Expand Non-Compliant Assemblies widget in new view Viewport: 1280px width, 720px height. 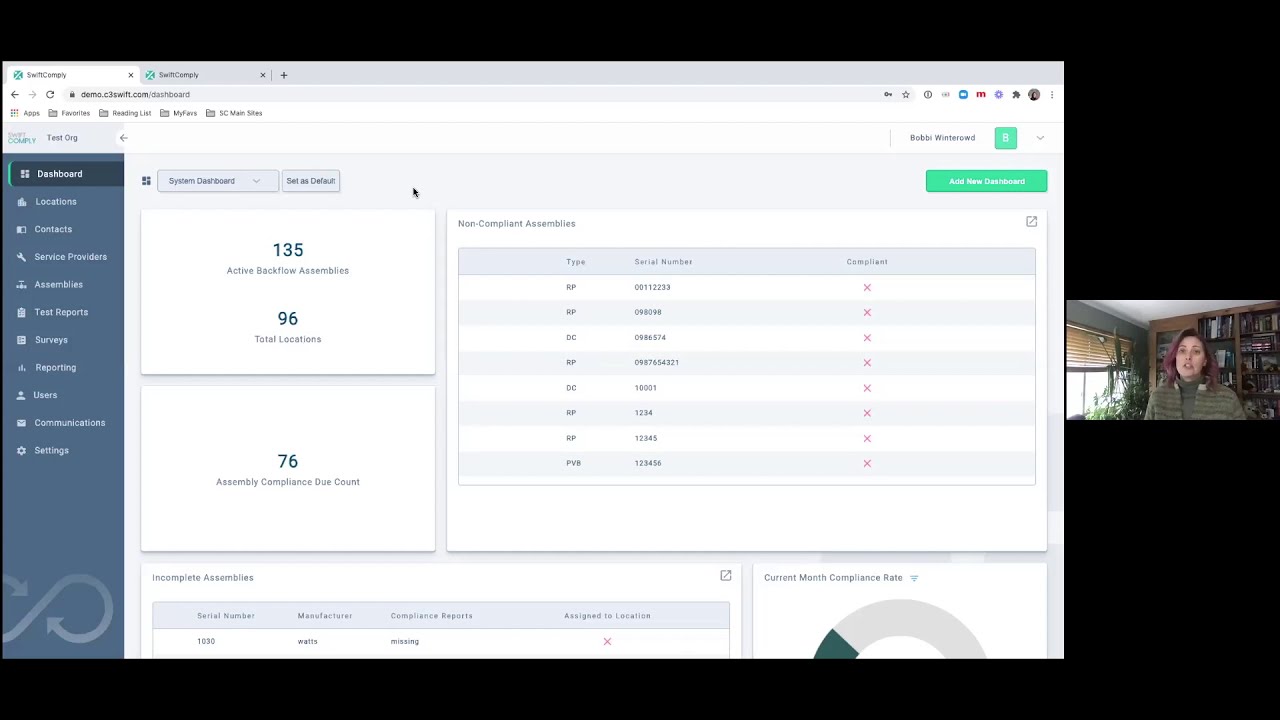1031,222
